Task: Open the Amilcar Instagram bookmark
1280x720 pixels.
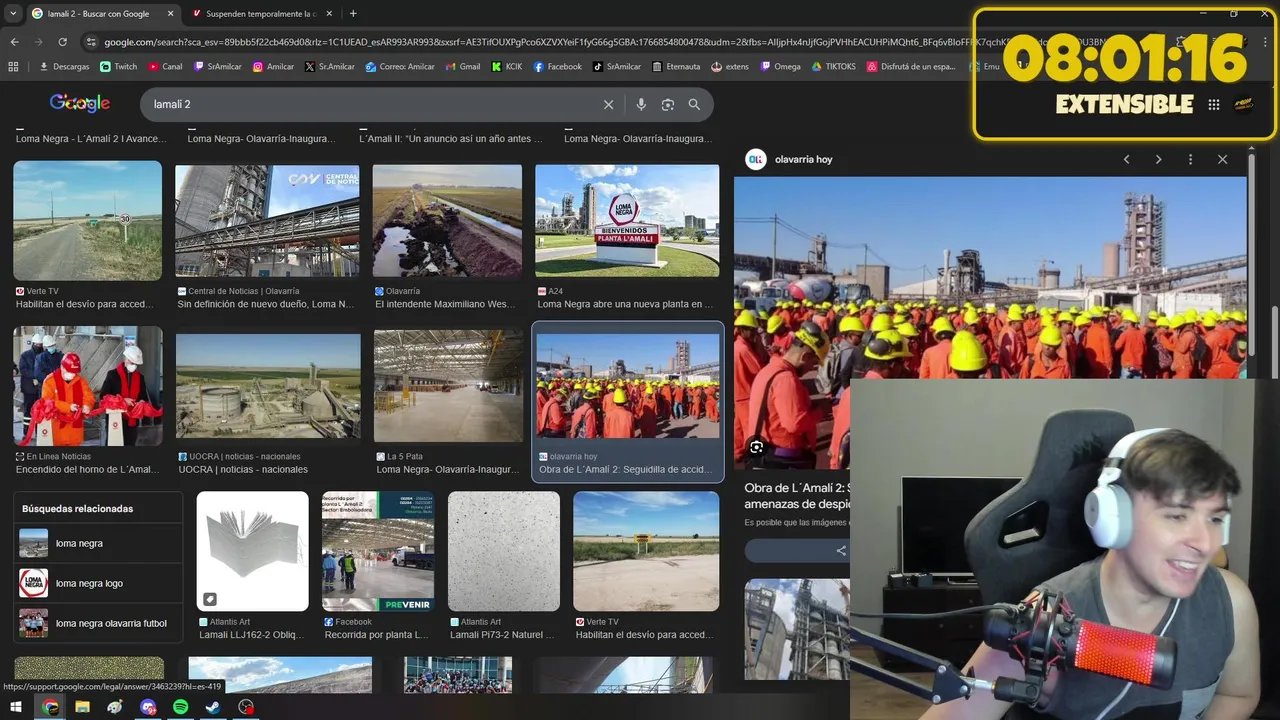Action: click(273, 67)
